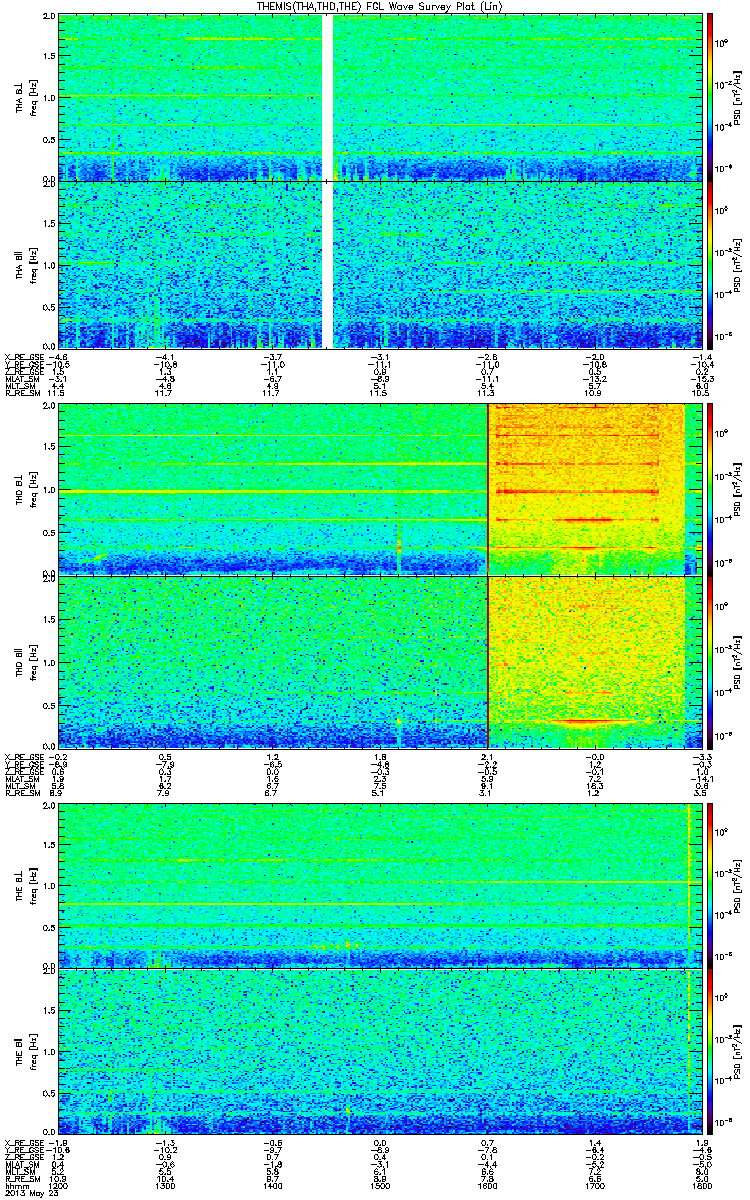Select the THD B-perpendicular spectrogram panel

[x=379, y=490]
